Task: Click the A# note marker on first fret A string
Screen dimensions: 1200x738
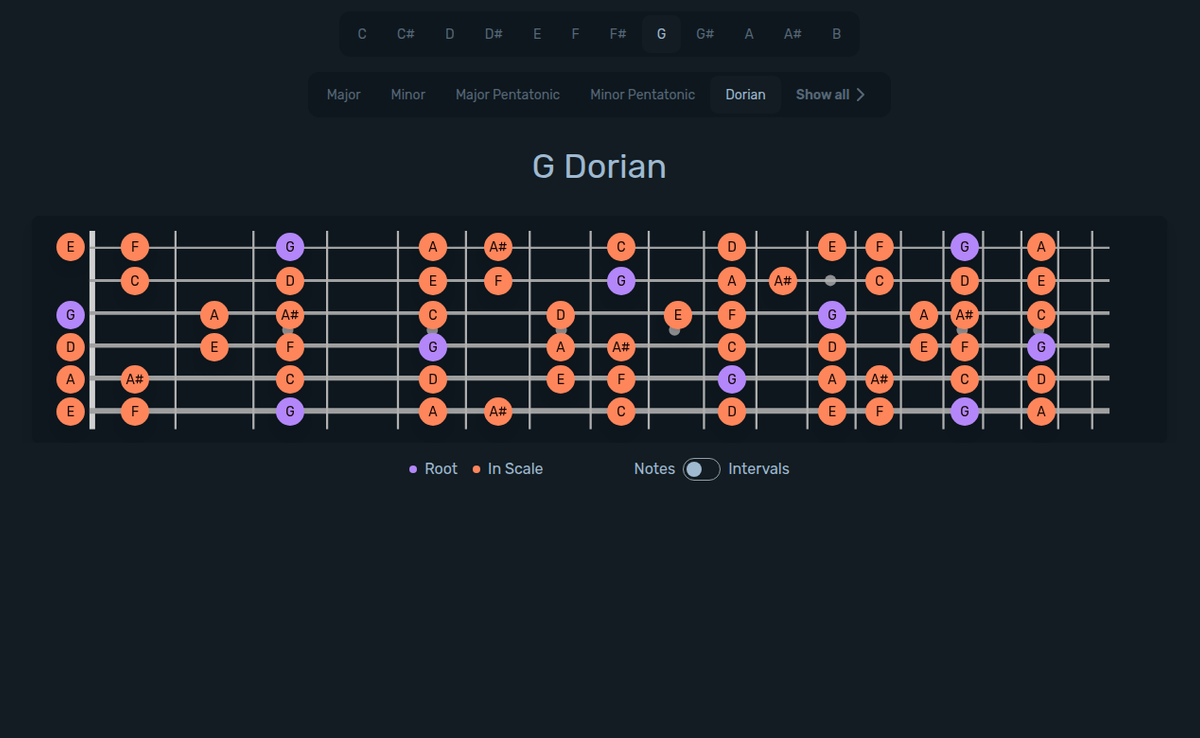Action: point(135,379)
